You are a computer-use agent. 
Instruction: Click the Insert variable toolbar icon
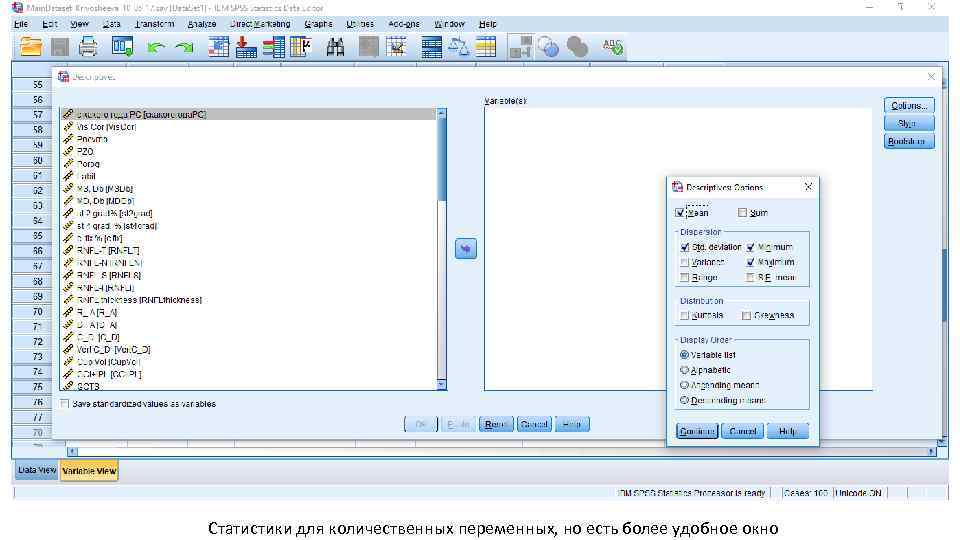point(396,47)
